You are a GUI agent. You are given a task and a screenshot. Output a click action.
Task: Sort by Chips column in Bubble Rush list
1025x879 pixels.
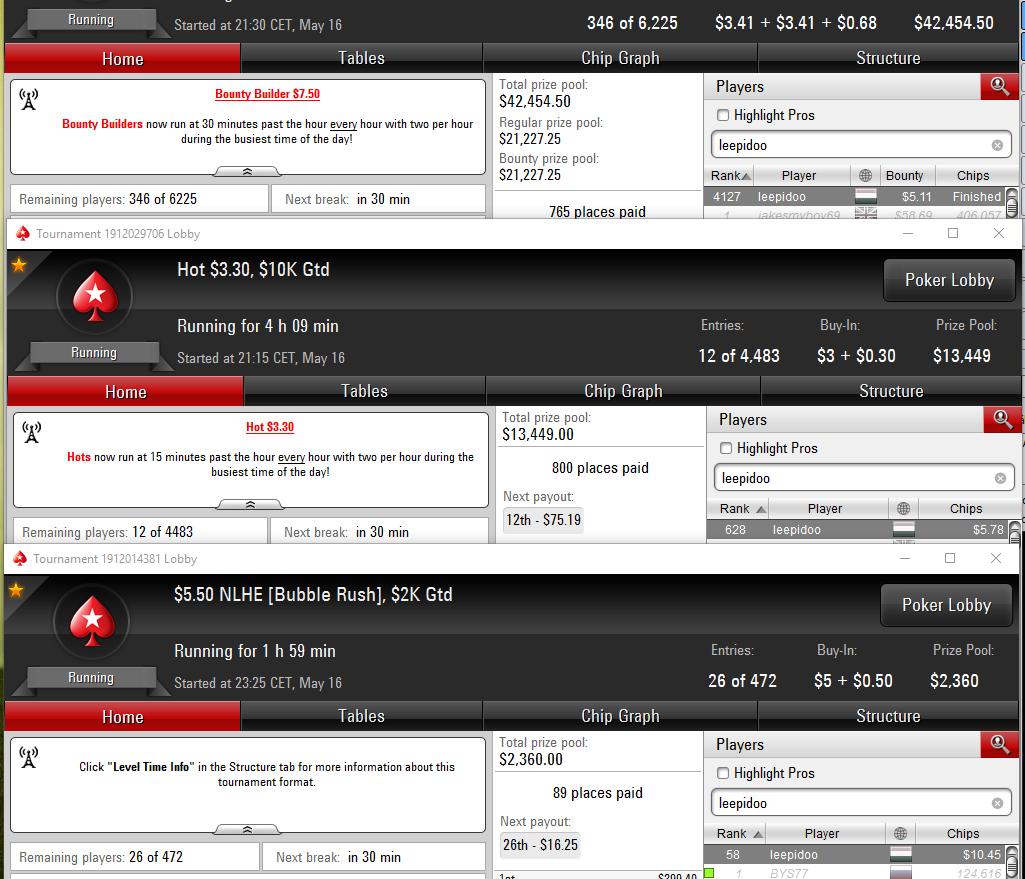(963, 833)
